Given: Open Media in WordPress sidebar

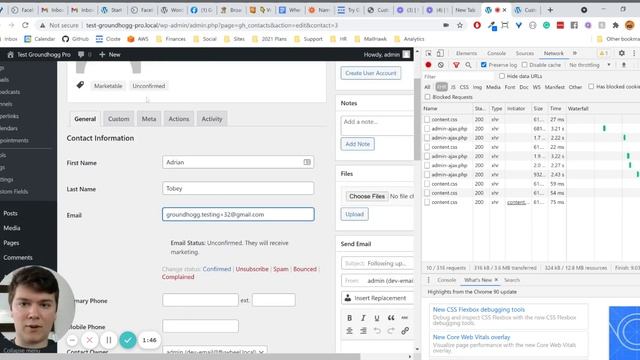Looking at the screenshot, I should (x=12, y=228).
